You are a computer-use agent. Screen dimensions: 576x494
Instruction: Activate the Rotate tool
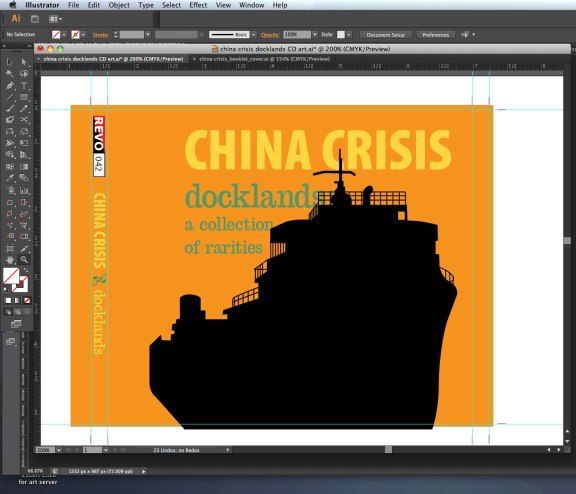click(10, 131)
